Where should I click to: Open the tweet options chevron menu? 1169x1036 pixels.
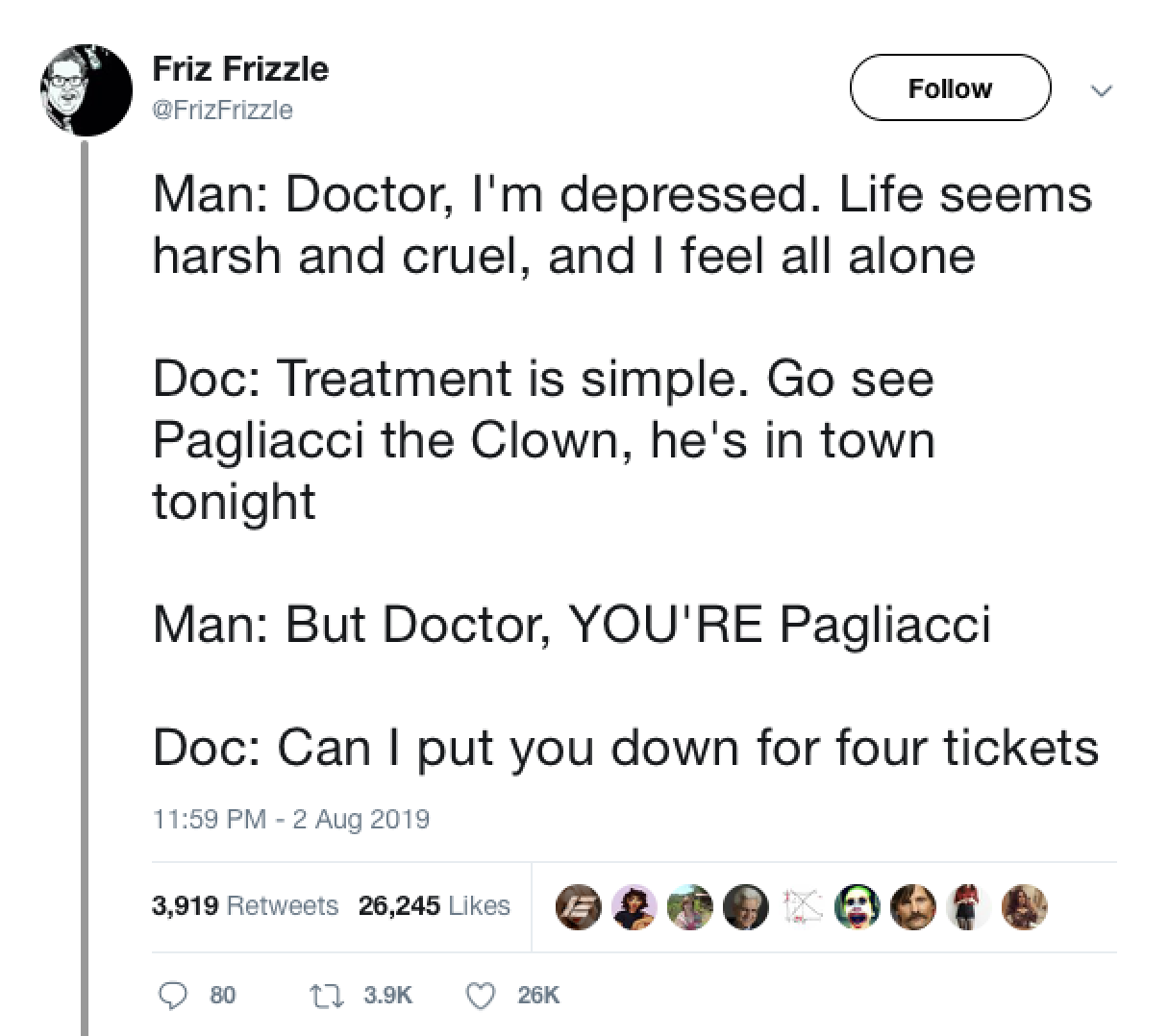1102,90
